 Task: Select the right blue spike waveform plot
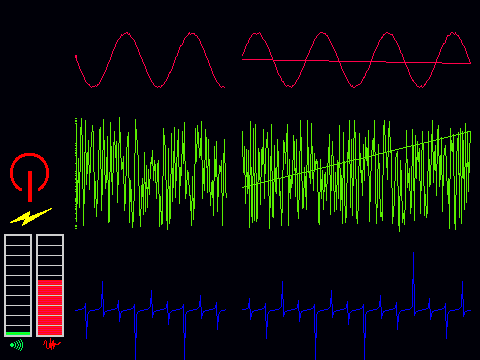pyautogui.click(x=356, y=306)
